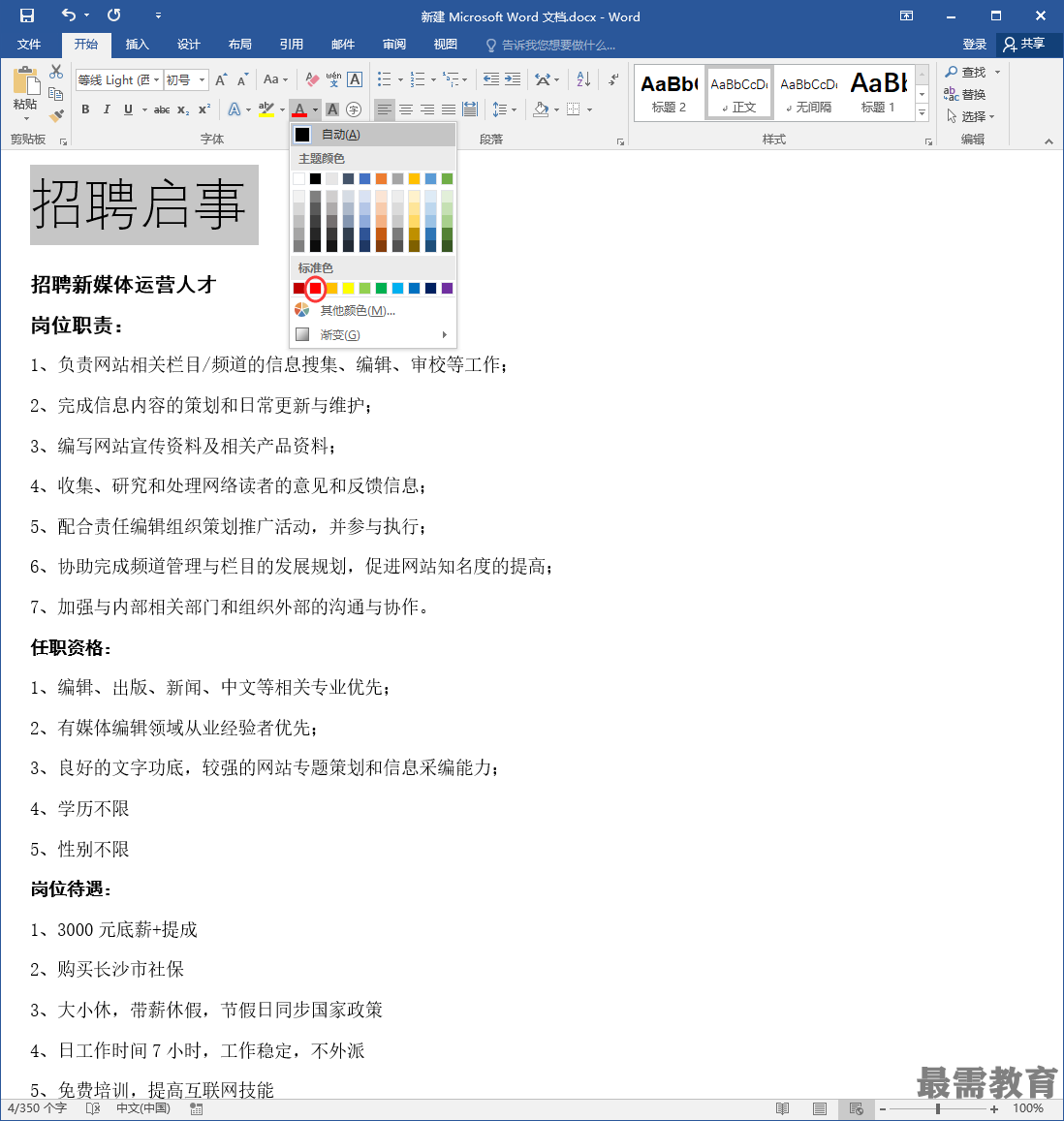
Task: Choose 渐变(G) submenu entry
Action: tap(372, 334)
